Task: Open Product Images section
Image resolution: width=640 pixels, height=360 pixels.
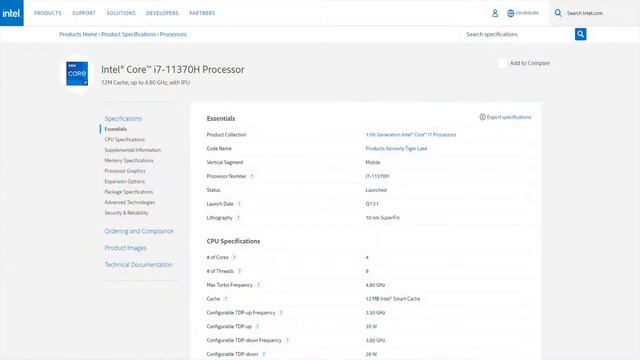Action: [x=125, y=248]
